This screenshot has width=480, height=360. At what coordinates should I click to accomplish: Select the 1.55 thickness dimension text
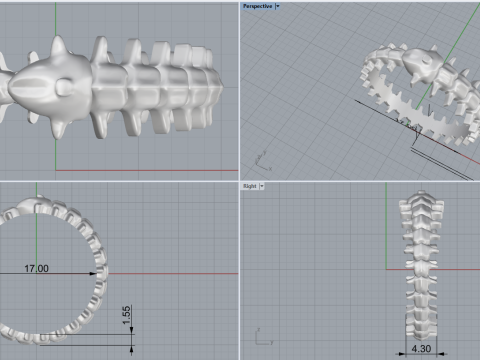(x=126, y=315)
